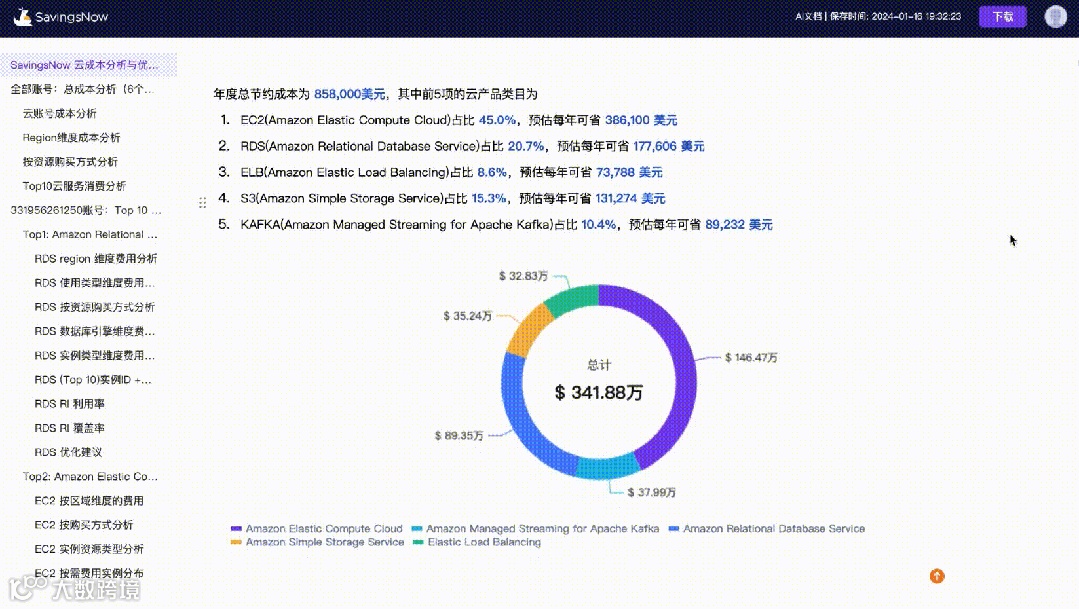This screenshot has height=609, width=1079.
Task: Click the $ 146.47万 chart label
Action: coord(751,357)
